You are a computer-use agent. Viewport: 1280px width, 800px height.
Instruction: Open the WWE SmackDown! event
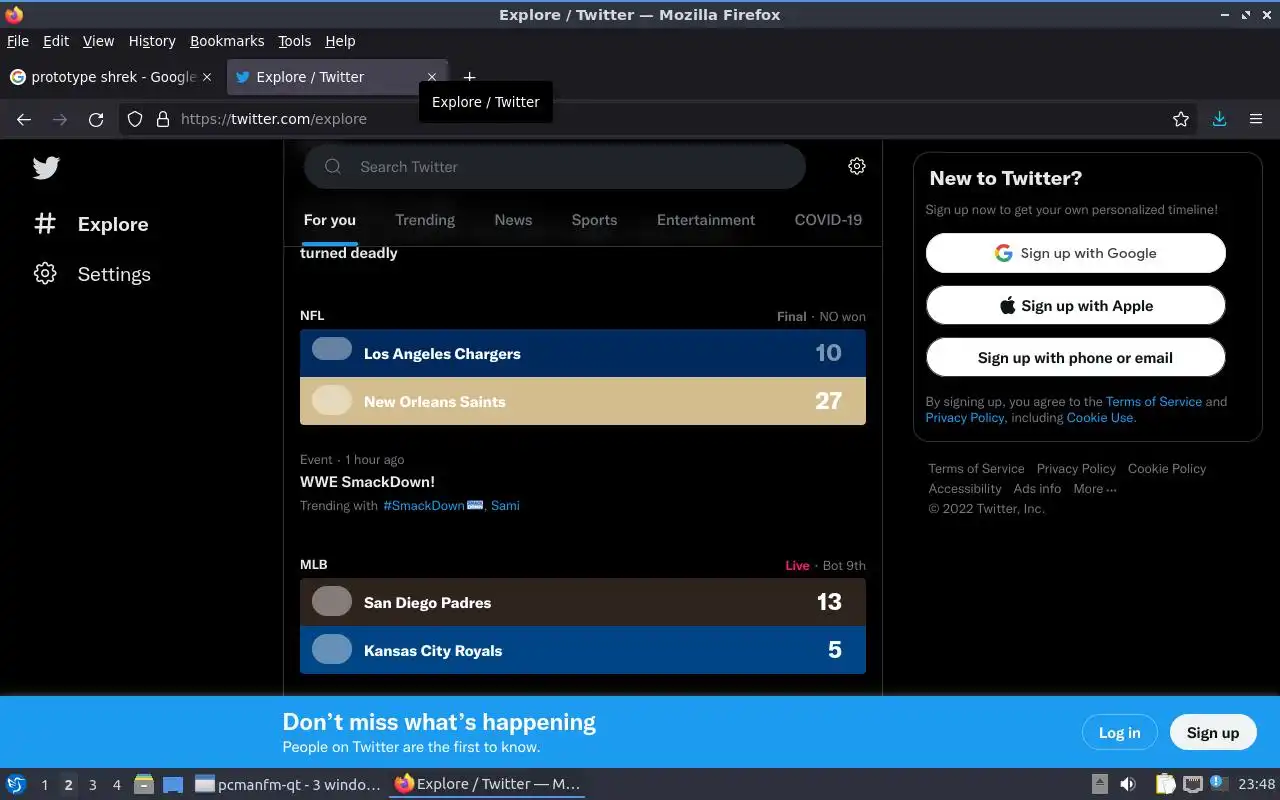(367, 481)
